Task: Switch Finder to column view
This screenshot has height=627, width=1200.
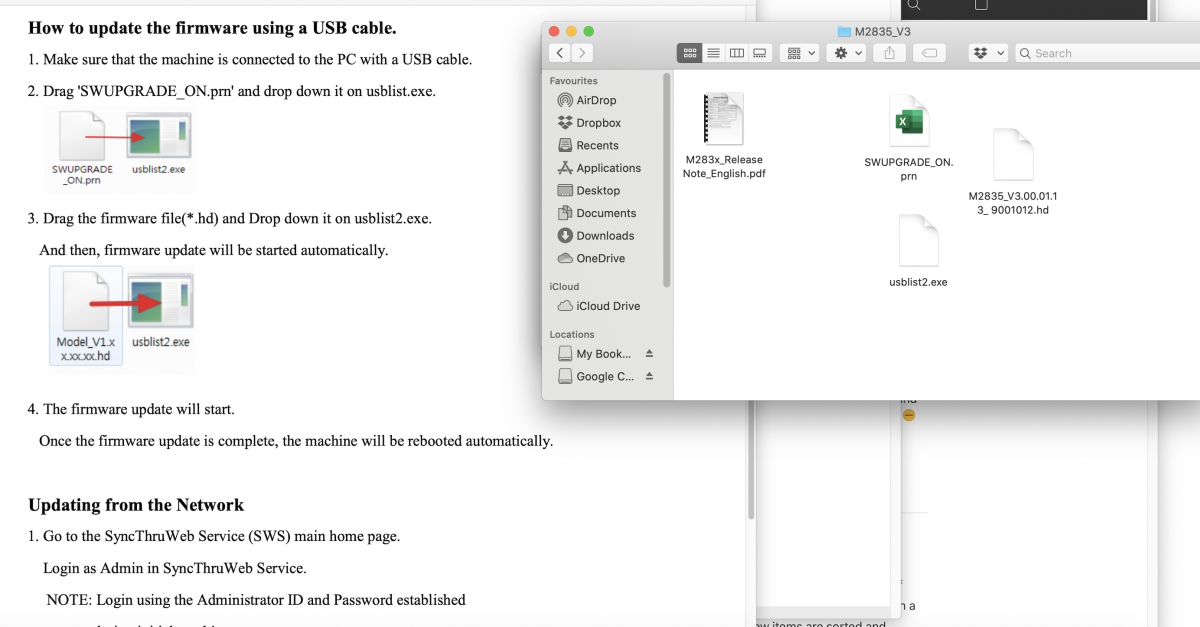Action: [736, 53]
